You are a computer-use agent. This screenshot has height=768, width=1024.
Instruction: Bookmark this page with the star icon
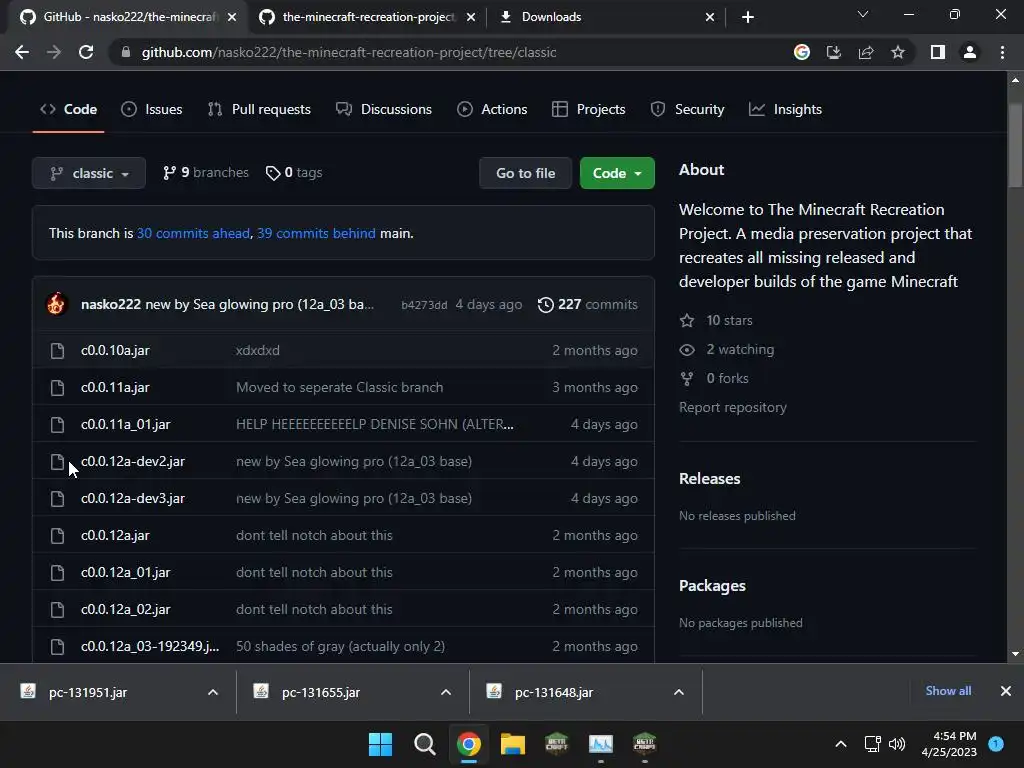tap(898, 52)
